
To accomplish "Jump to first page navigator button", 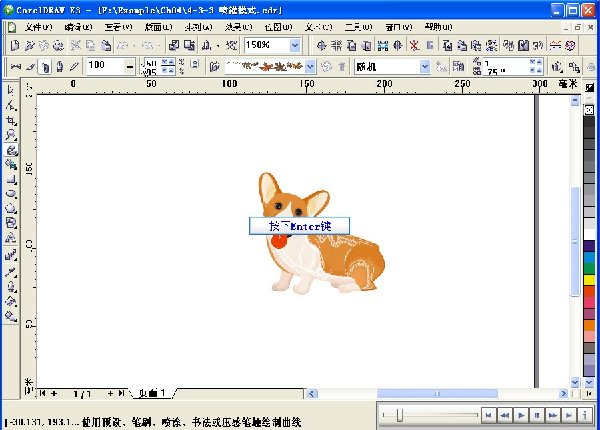I will [42, 393].
